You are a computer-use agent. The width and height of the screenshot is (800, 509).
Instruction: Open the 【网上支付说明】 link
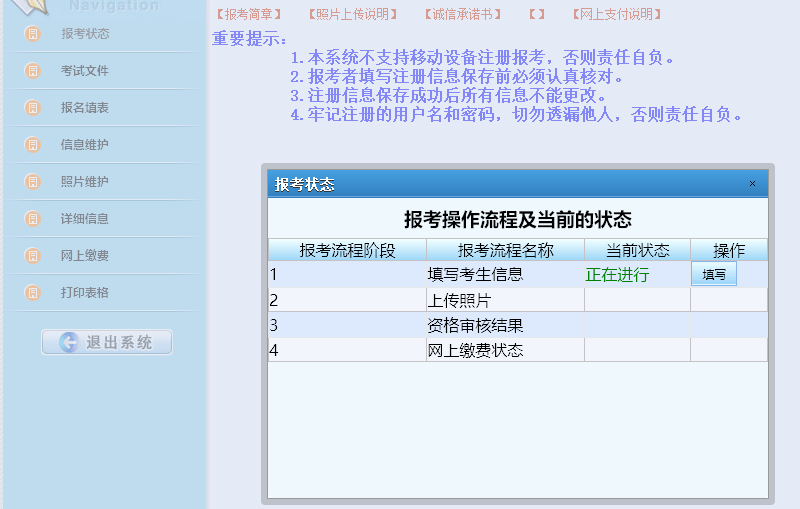pyautogui.click(x=615, y=15)
